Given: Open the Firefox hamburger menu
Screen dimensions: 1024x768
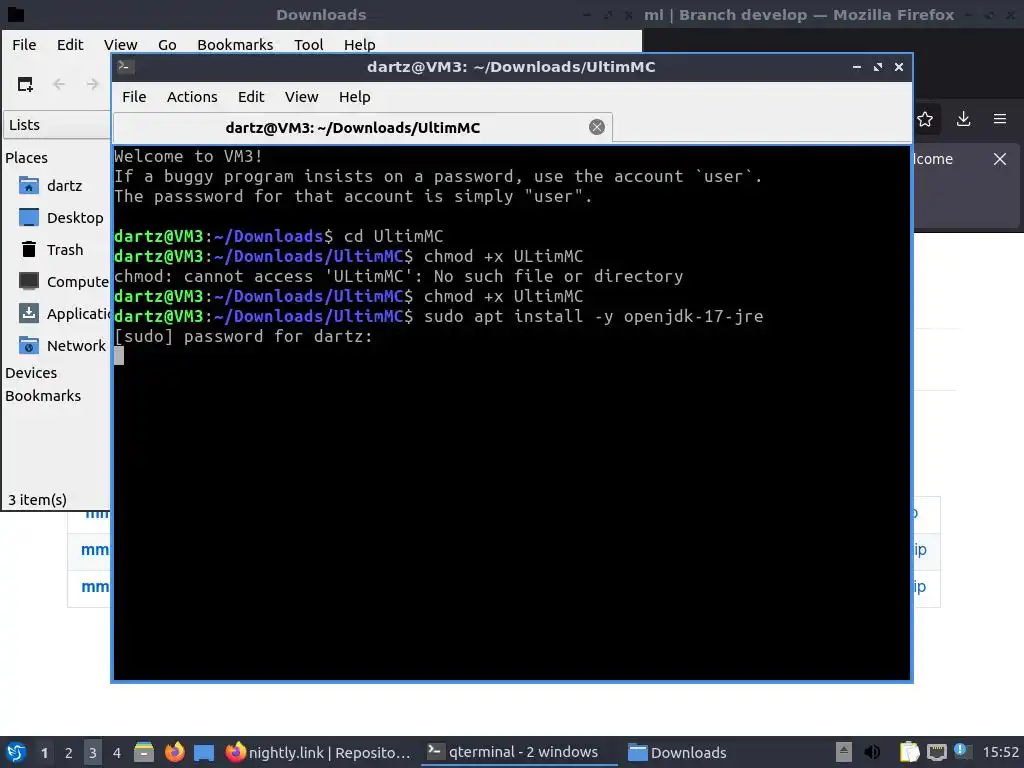Looking at the screenshot, I should (x=999, y=119).
